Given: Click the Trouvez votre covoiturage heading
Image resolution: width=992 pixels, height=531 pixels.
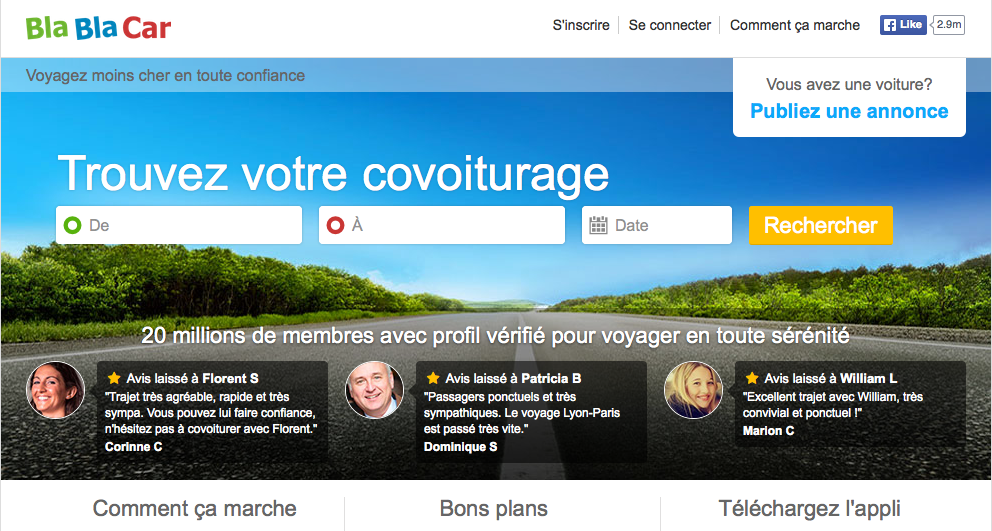Looking at the screenshot, I should 333,173.
